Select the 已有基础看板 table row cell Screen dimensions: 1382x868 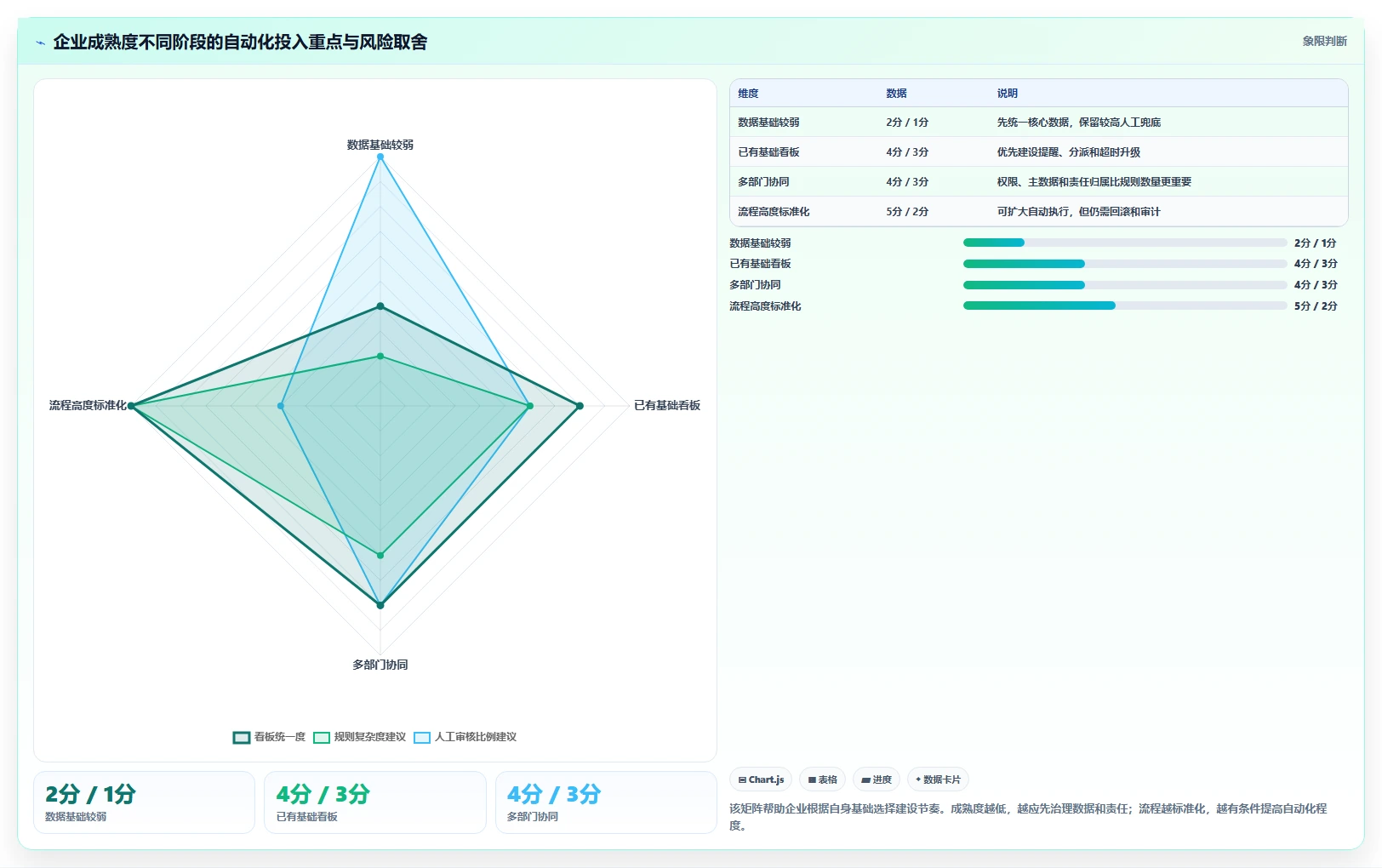(x=768, y=152)
